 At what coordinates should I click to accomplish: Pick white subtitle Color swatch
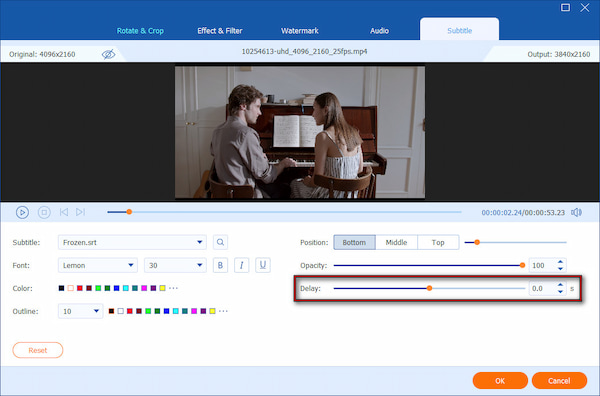click(x=70, y=288)
